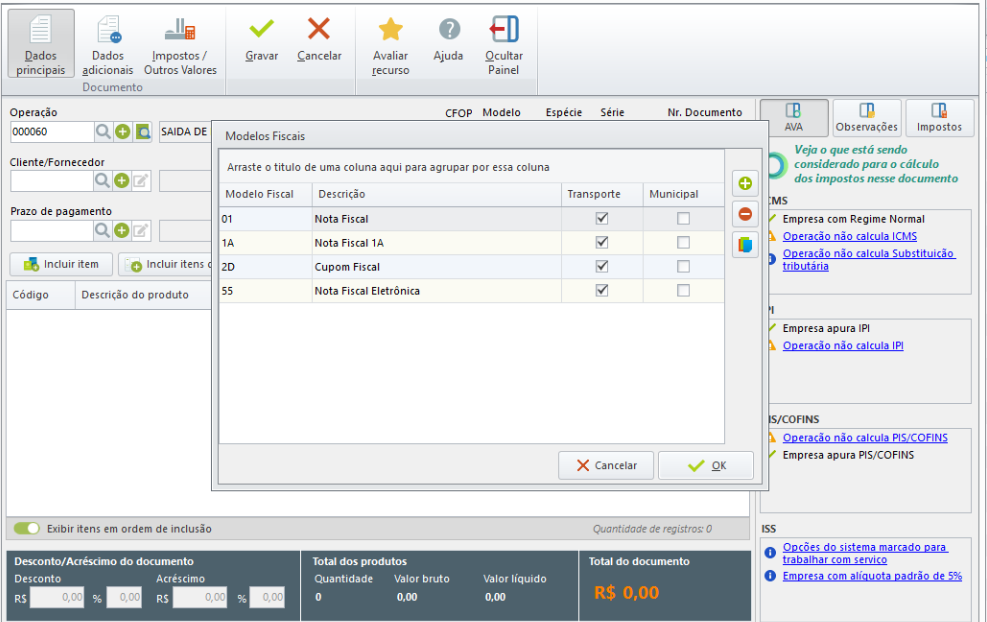Click the Descrição column header
The width and height of the screenshot is (987, 622).
[341, 194]
